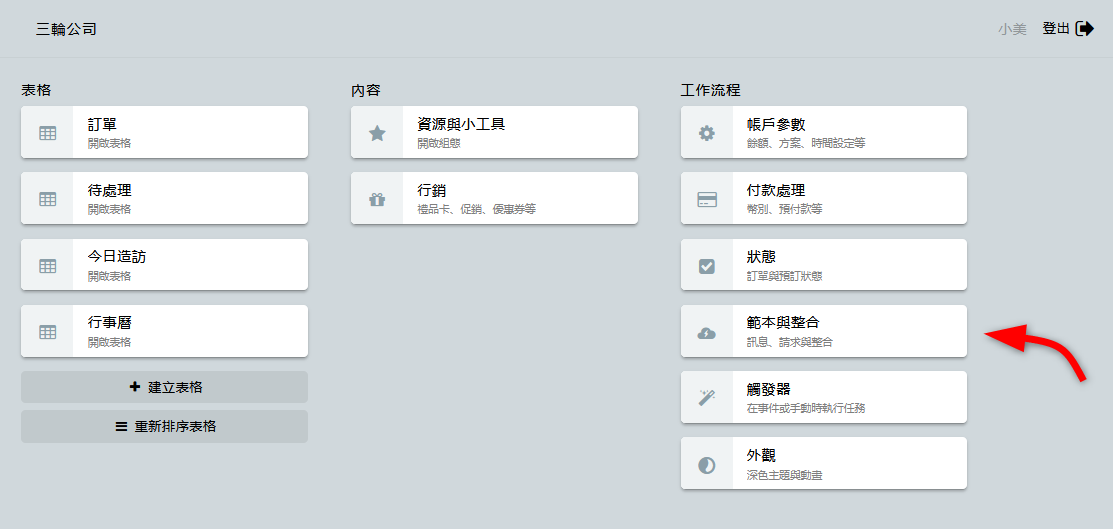Click the user name 小美
The width and height of the screenshot is (1113, 529).
[x=1012, y=29]
